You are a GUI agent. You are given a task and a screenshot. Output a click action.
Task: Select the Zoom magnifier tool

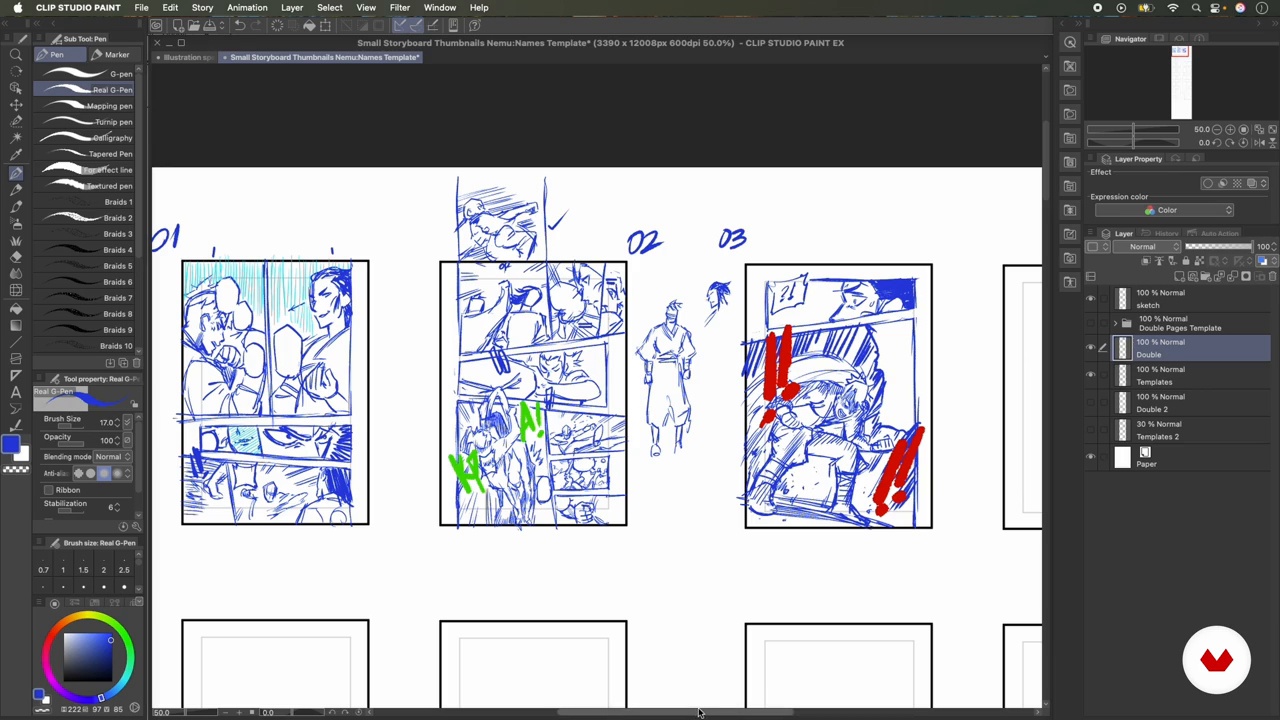pyautogui.click(x=16, y=55)
